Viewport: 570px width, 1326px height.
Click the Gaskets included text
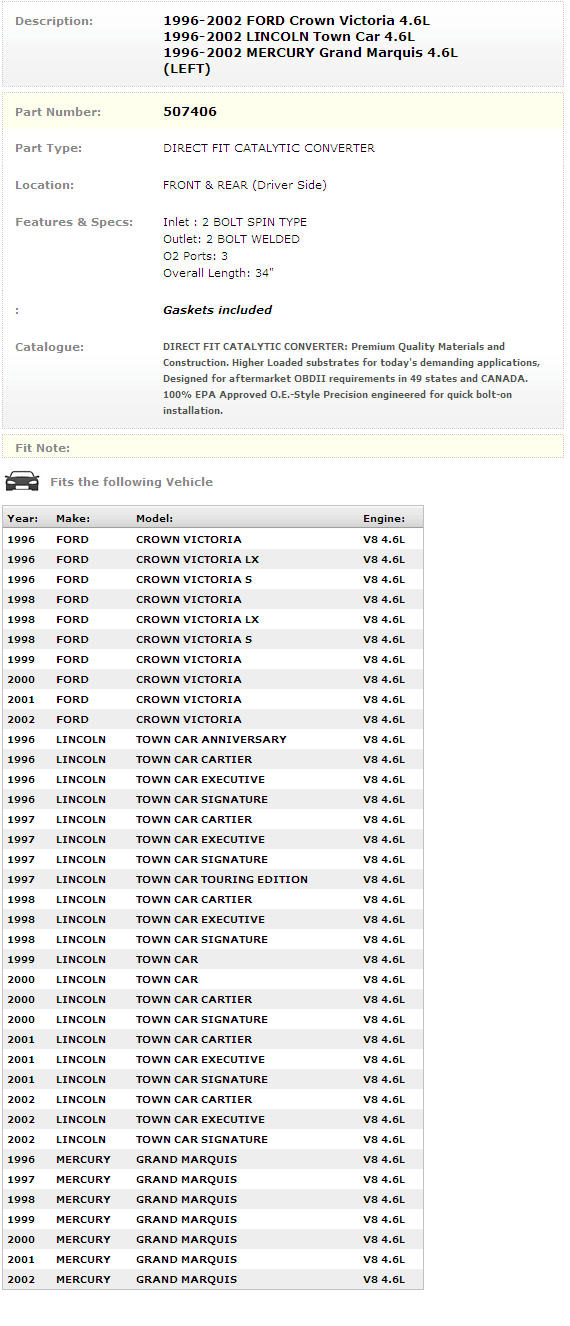[218, 310]
